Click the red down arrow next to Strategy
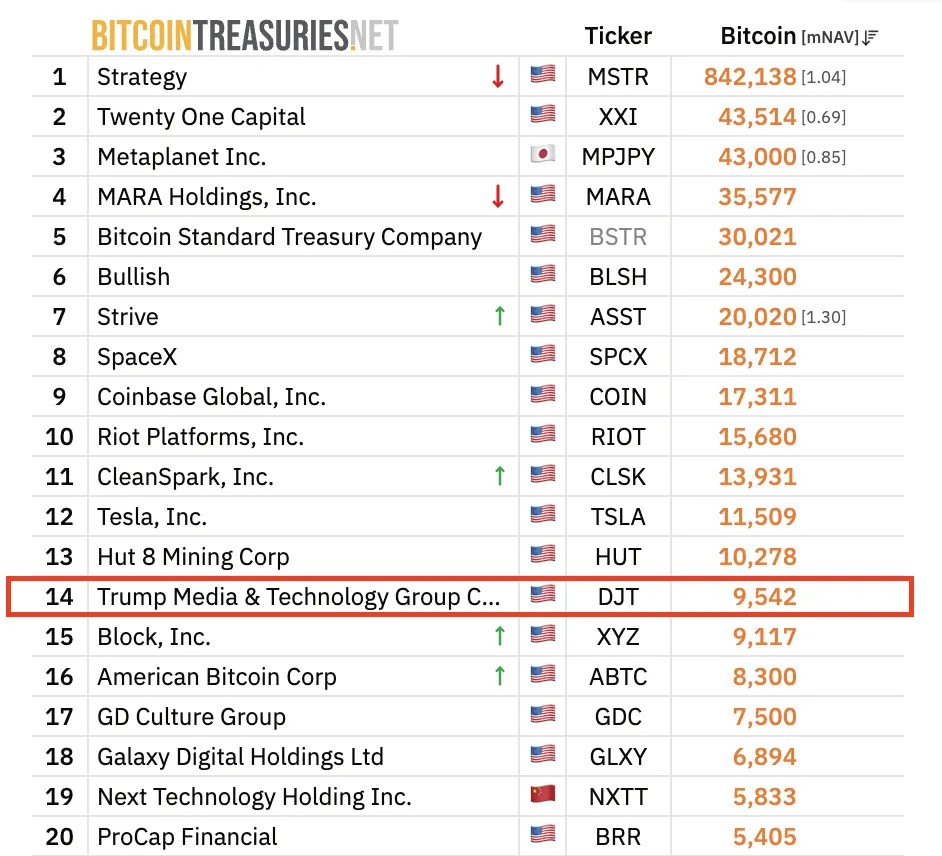 coord(497,76)
